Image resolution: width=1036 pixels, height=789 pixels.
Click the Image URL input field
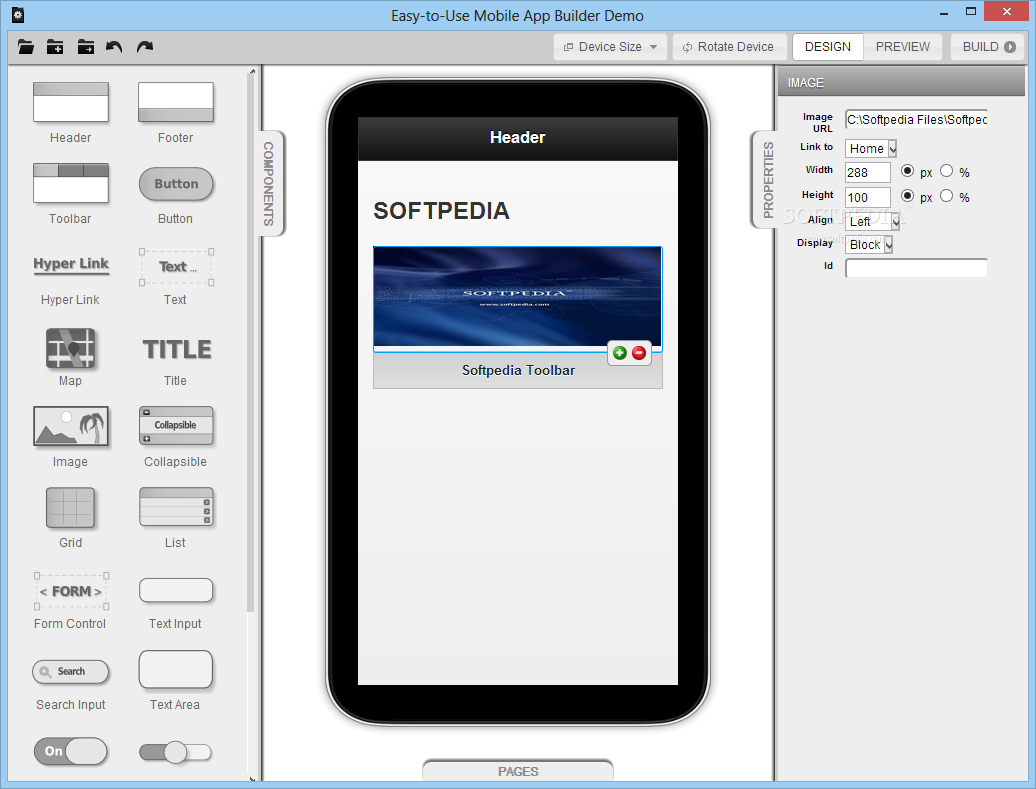pos(916,120)
